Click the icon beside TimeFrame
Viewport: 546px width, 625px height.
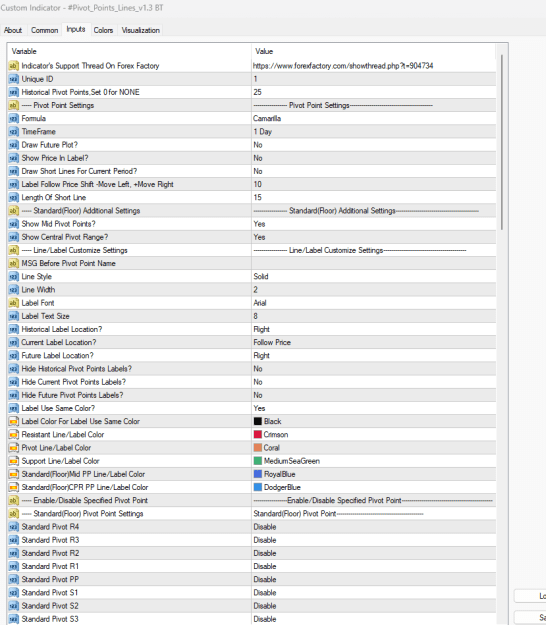[x=14, y=132]
